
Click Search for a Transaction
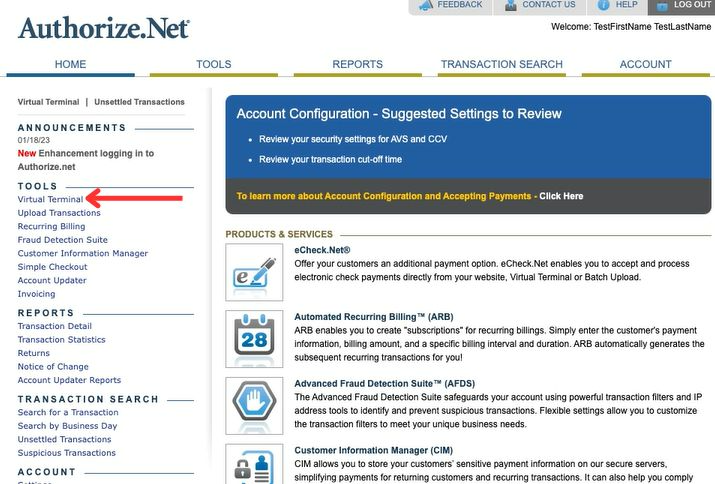click(68, 412)
